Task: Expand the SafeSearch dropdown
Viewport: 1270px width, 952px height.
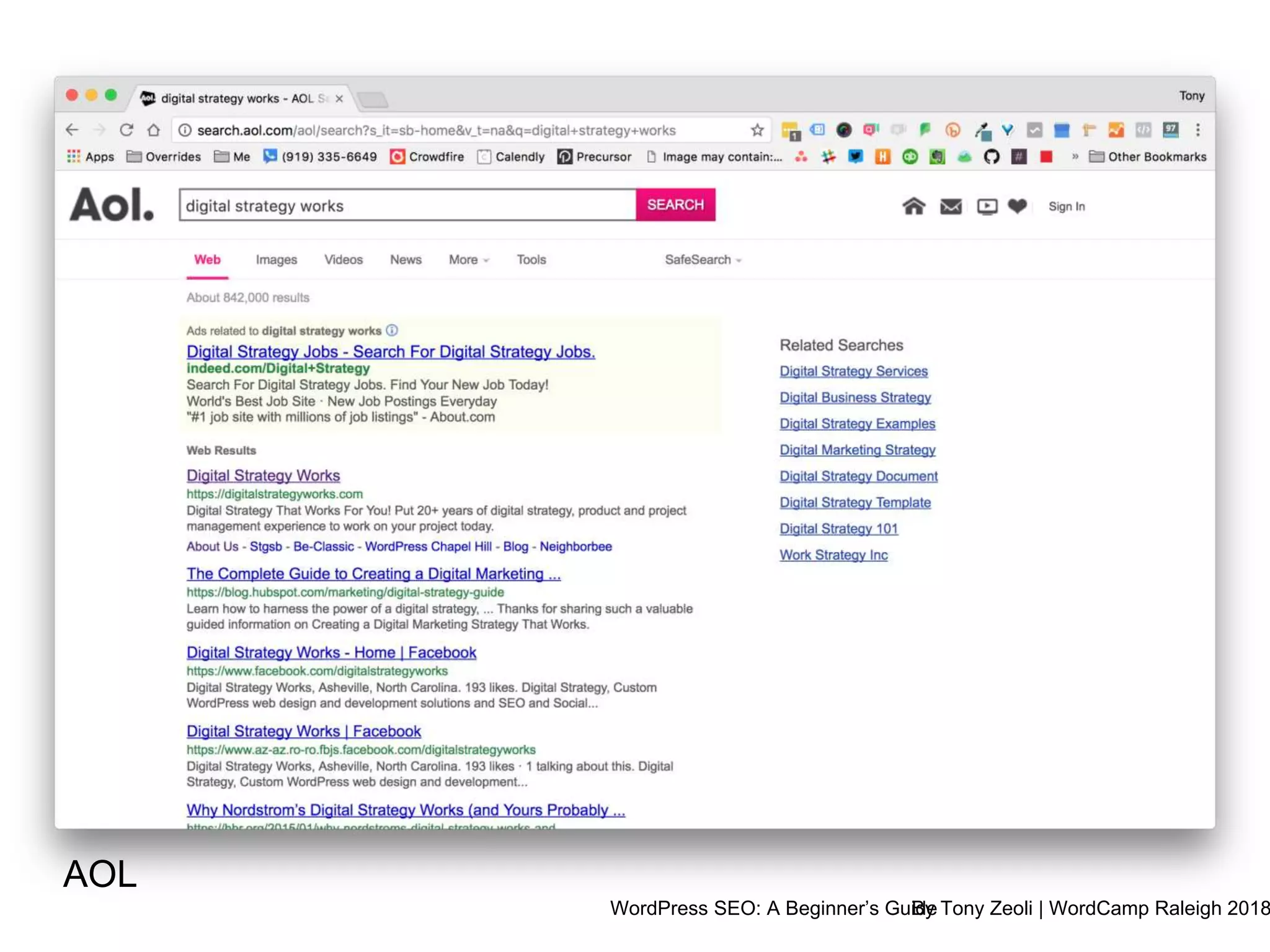Action: (x=703, y=260)
